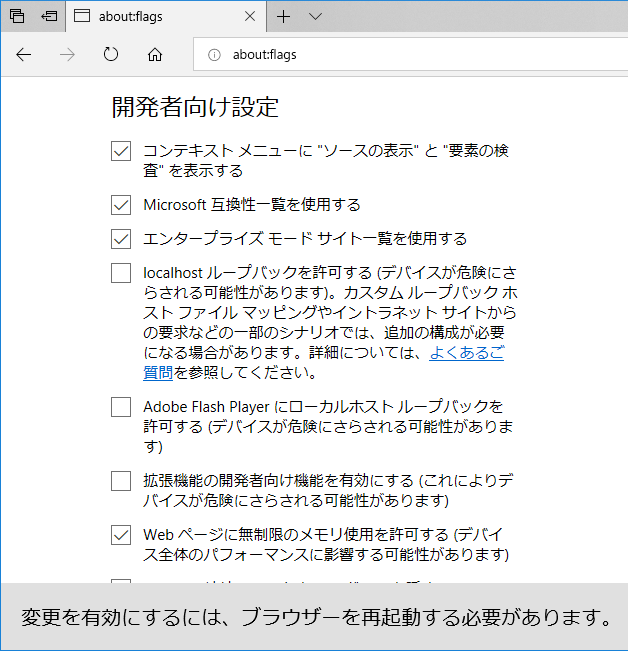Viewport: 628px width, 651px height.
Task: Uncheck the ソースの表示 context menu option
Action: pos(121,151)
